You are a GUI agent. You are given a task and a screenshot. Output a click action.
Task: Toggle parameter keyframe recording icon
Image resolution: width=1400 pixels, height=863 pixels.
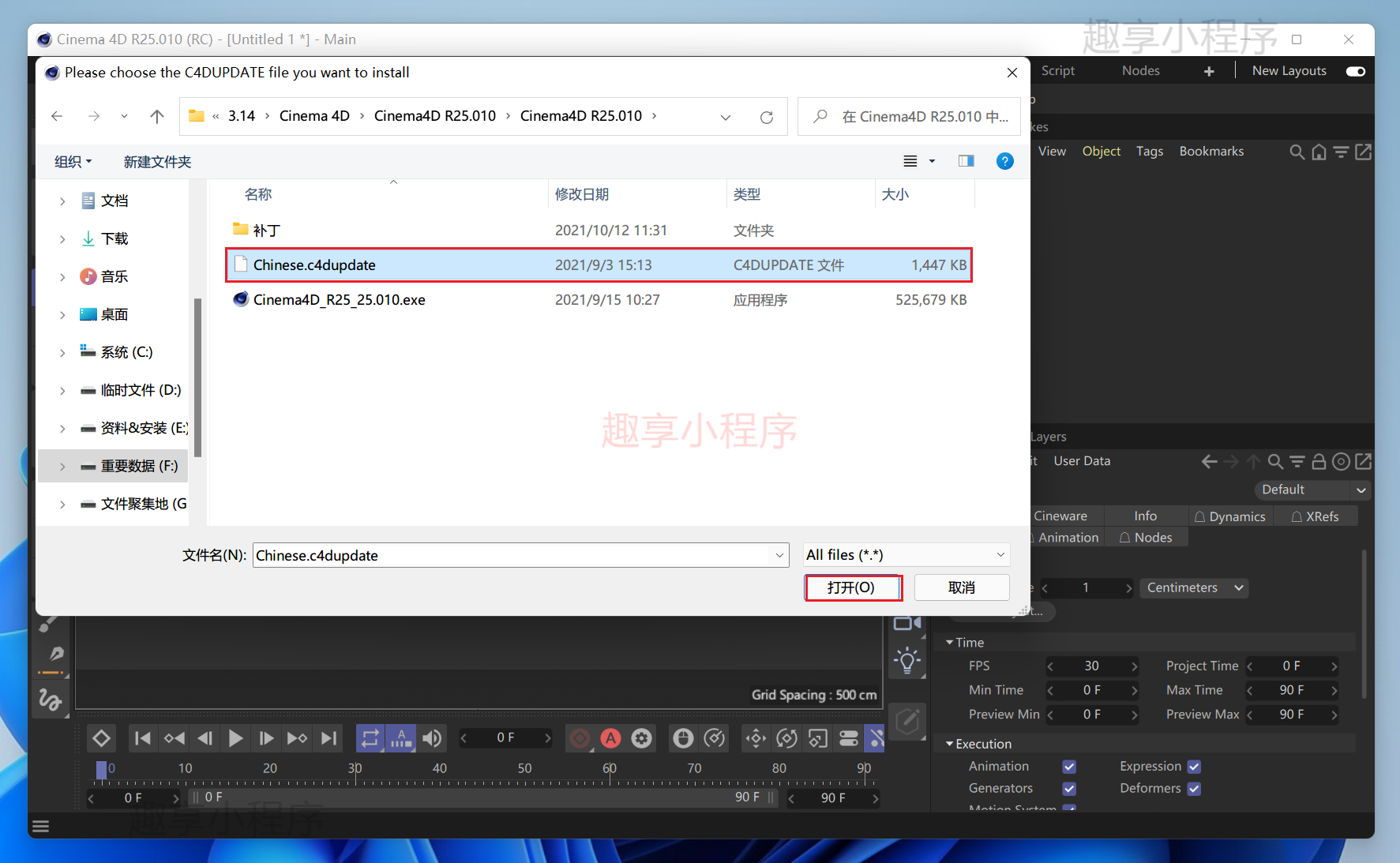point(848,739)
